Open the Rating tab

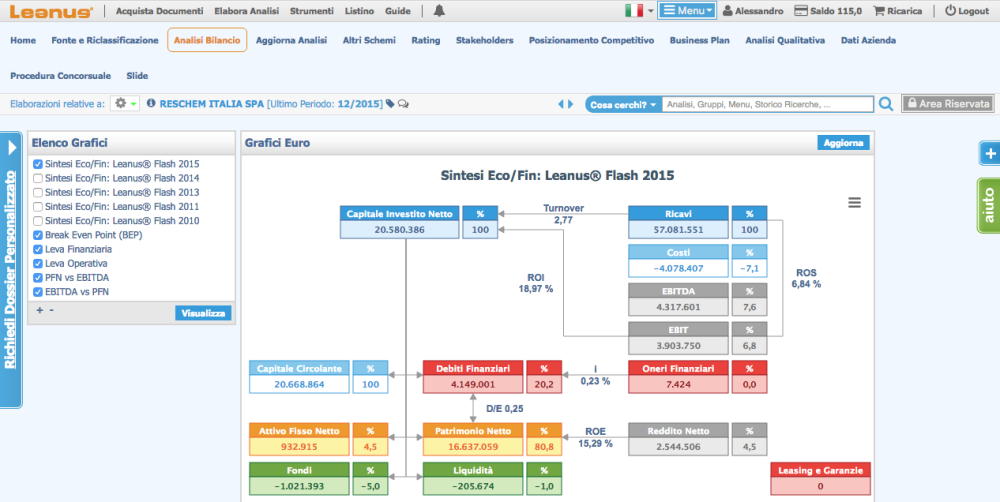click(x=425, y=40)
